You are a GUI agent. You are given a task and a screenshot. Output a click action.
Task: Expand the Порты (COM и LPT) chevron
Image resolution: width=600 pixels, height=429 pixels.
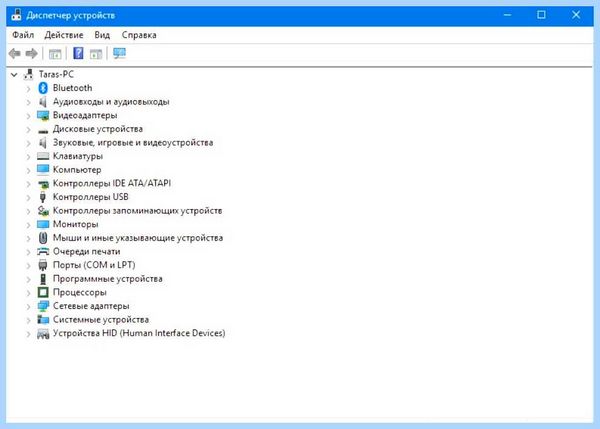pyautogui.click(x=29, y=266)
